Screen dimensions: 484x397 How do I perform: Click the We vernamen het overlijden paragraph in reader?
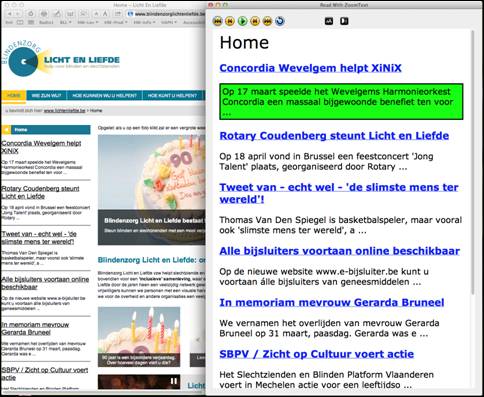click(x=329, y=328)
